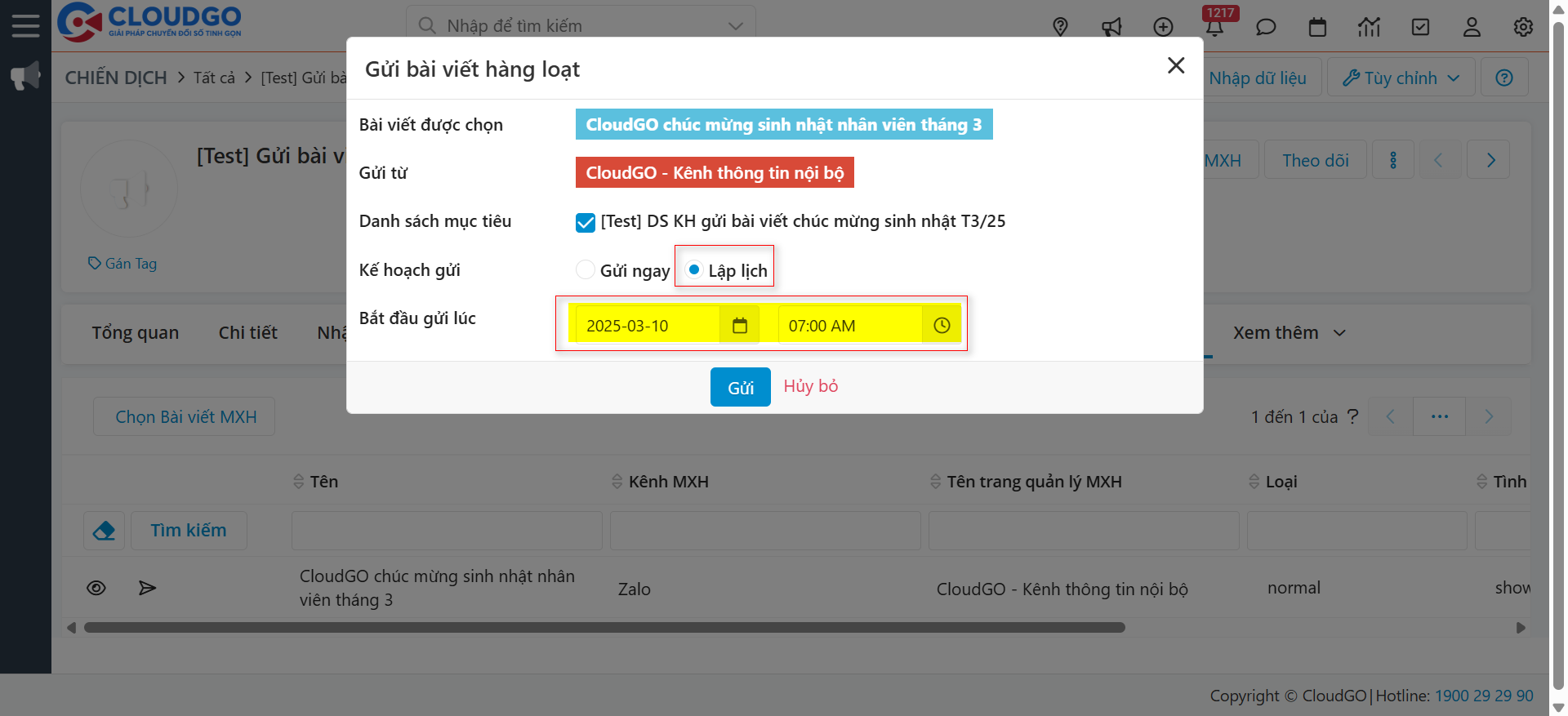Image resolution: width=1568 pixels, height=716 pixels.
Task: Open the reports chart icon
Action: (1369, 27)
